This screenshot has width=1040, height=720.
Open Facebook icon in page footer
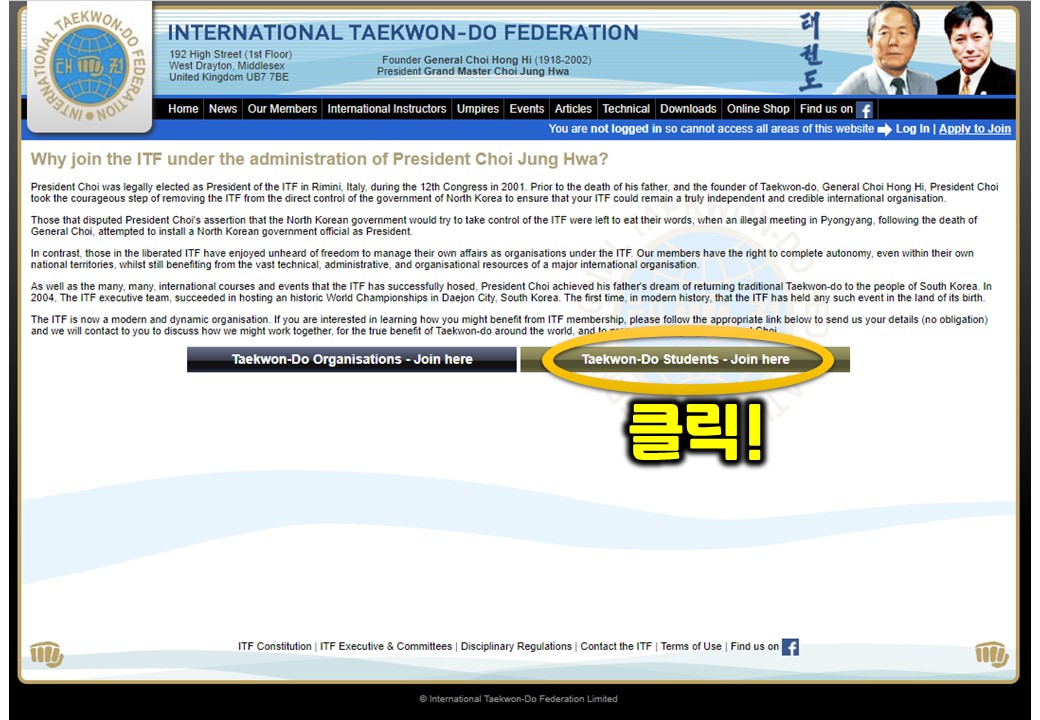pyautogui.click(x=791, y=646)
